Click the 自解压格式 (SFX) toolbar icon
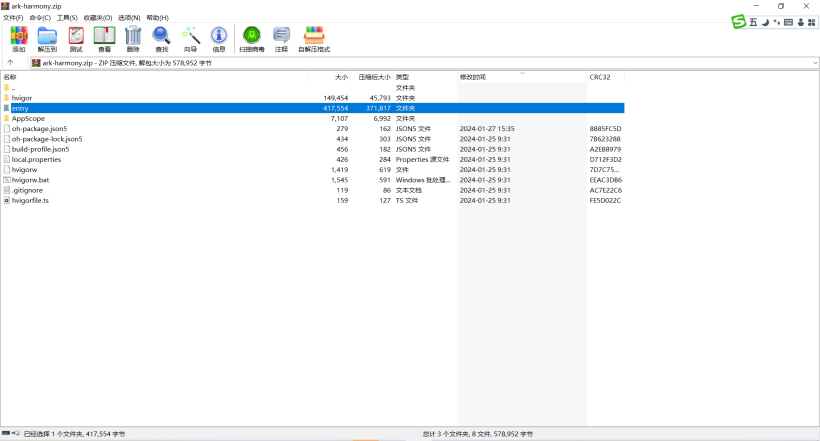The height and width of the screenshot is (441, 820). [x=313, y=38]
